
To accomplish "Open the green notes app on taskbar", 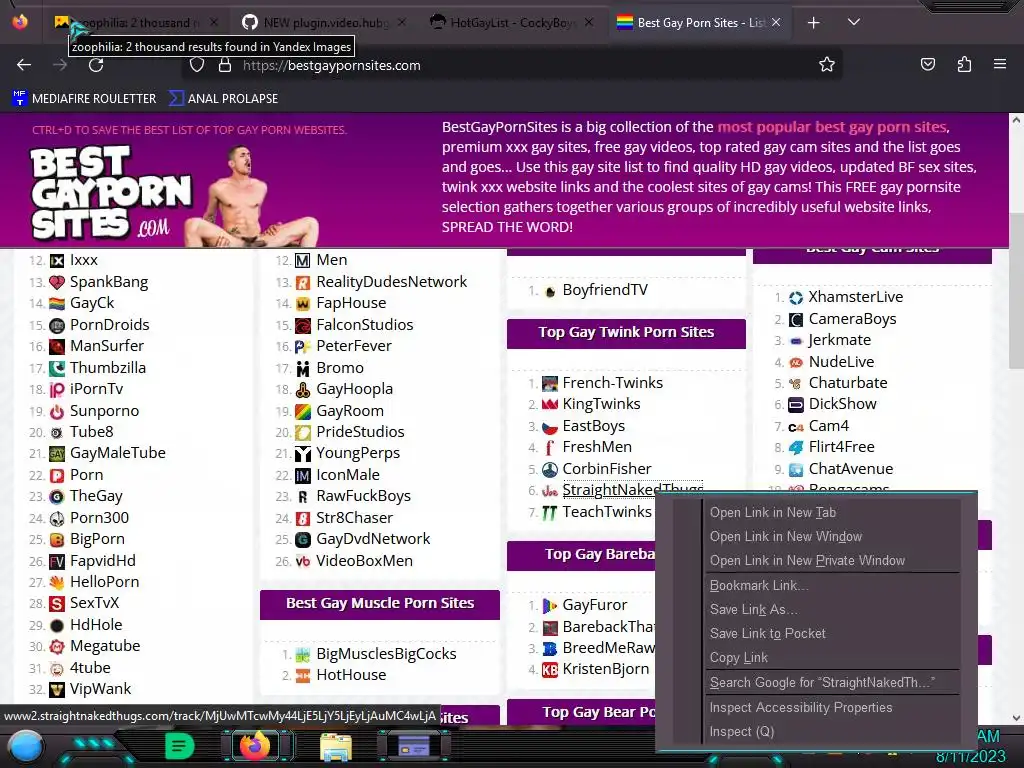I will (179, 746).
